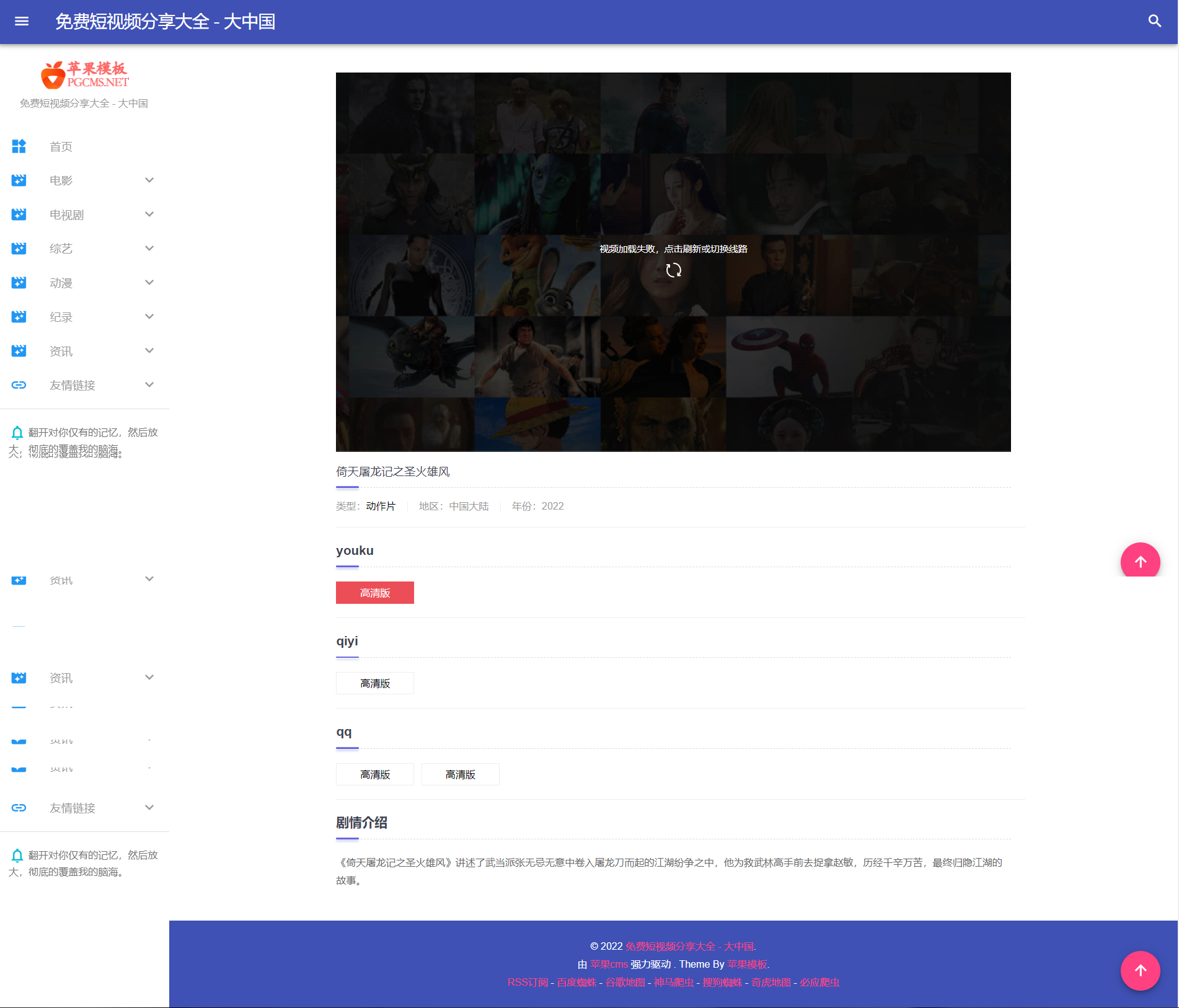This screenshot has width=1179, height=1008.
Task: Open the RSS订阅 footer link
Action: click(x=528, y=982)
